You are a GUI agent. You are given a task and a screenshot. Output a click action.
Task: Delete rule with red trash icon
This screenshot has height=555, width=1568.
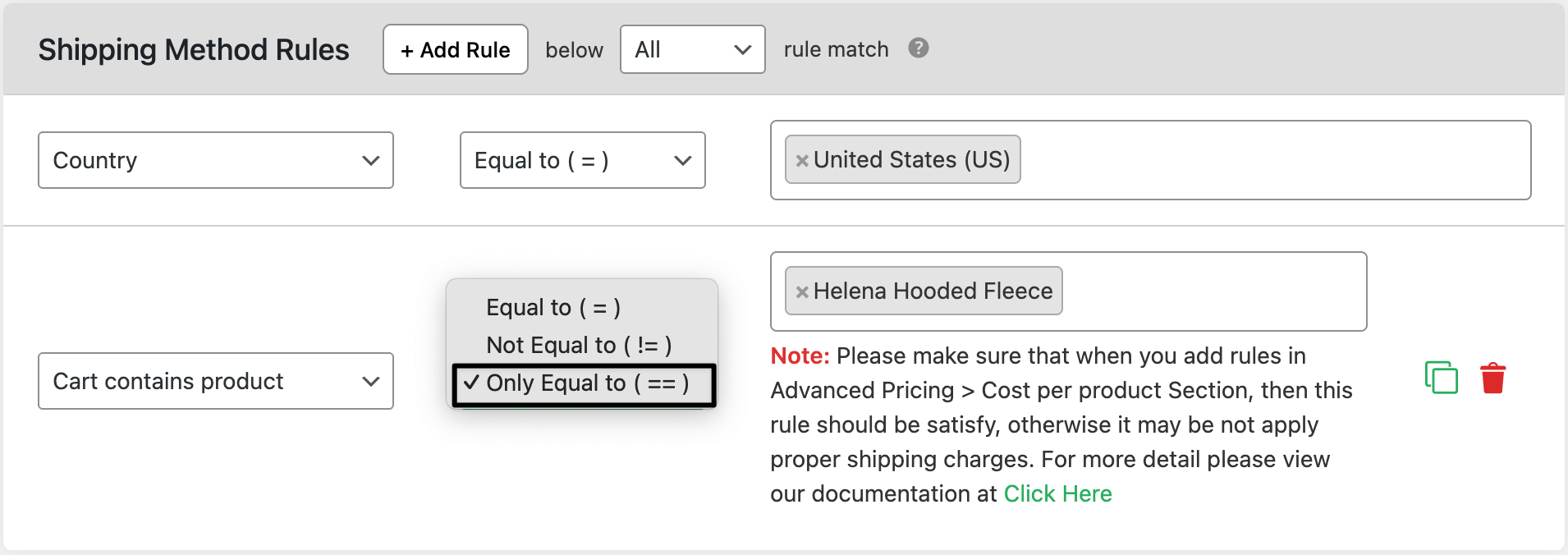pyautogui.click(x=1492, y=378)
